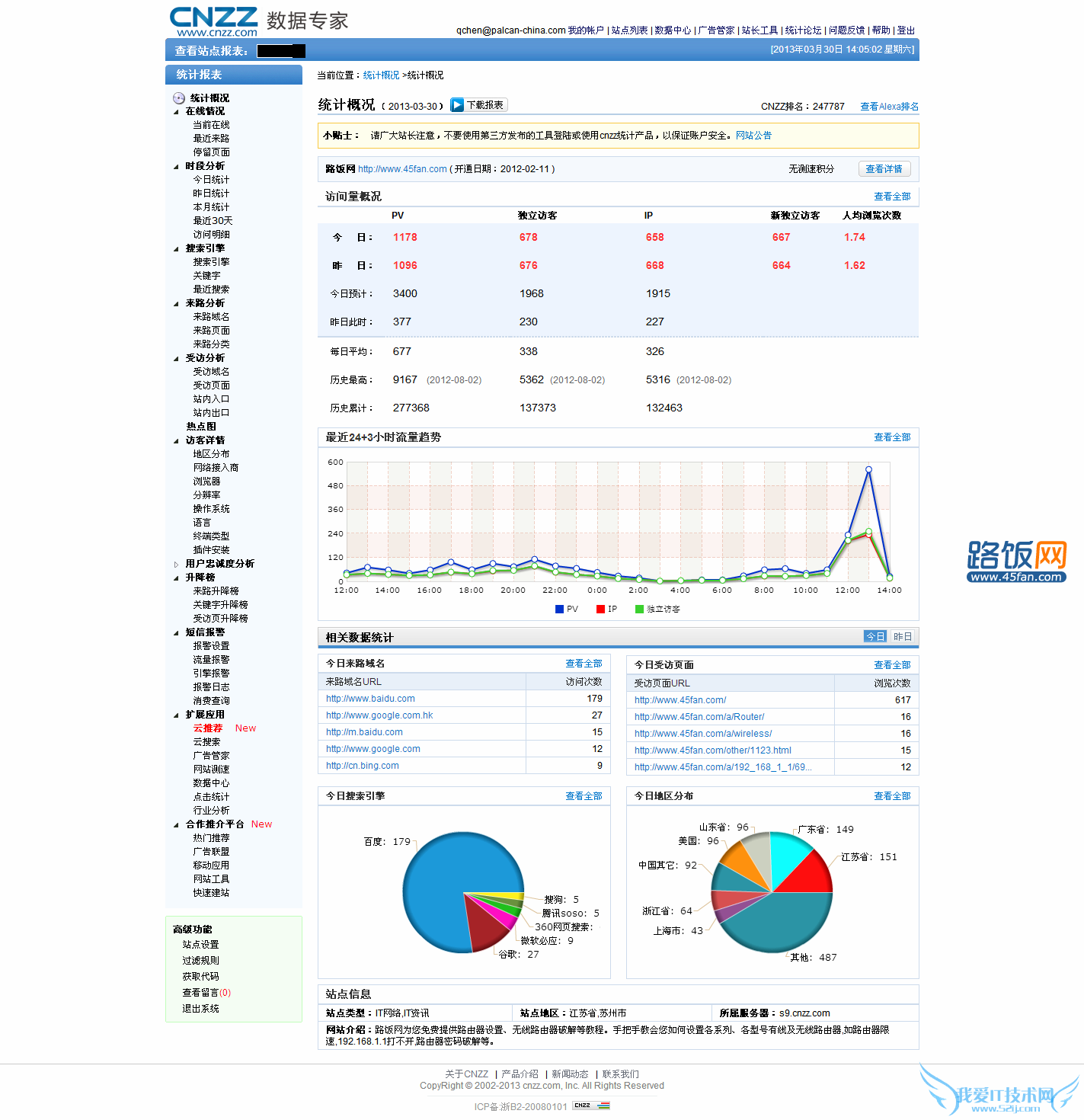Collapse the 扩展应用 group triangle
This screenshot has height=1120, width=1084.
[176, 715]
